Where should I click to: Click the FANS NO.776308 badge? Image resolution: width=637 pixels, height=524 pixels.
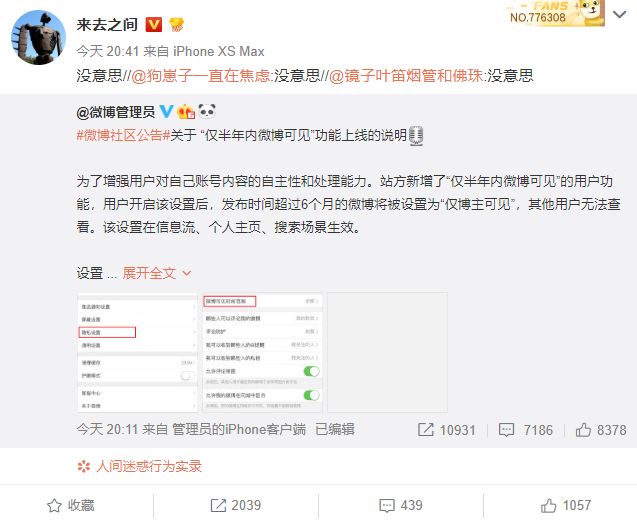click(x=555, y=13)
